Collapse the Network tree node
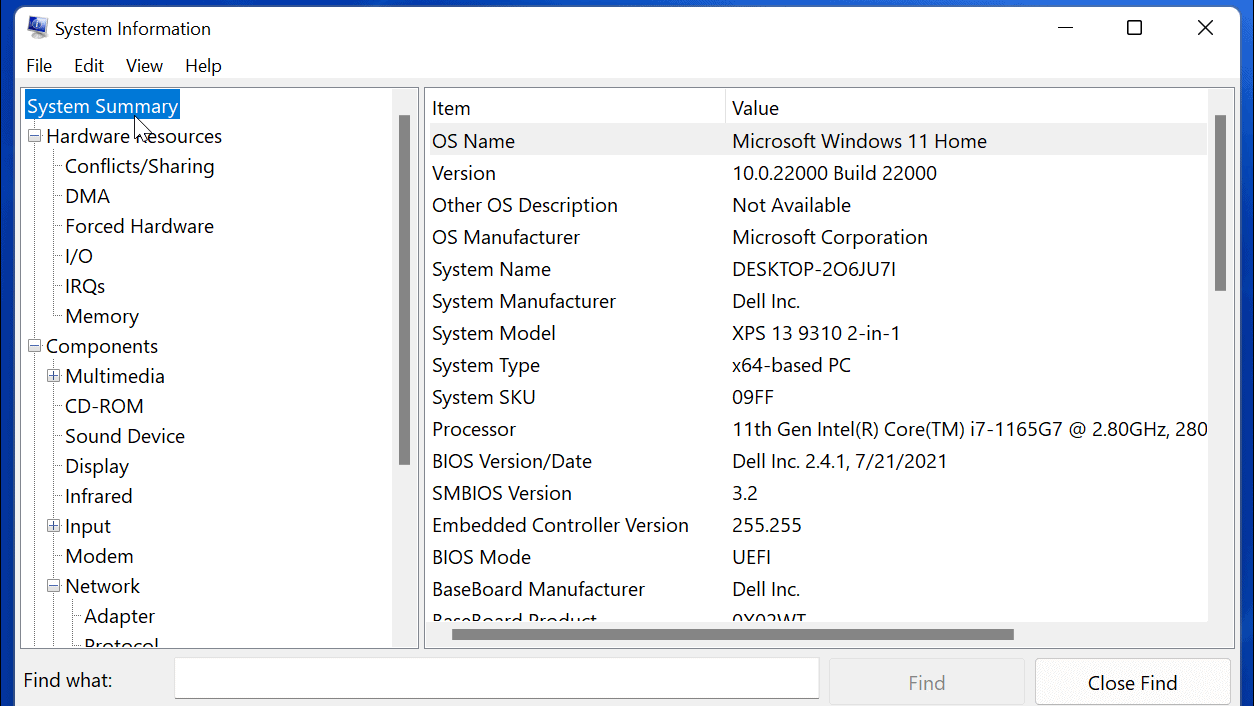The height and width of the screenshot is (706, 1254). tap(54, 586)
